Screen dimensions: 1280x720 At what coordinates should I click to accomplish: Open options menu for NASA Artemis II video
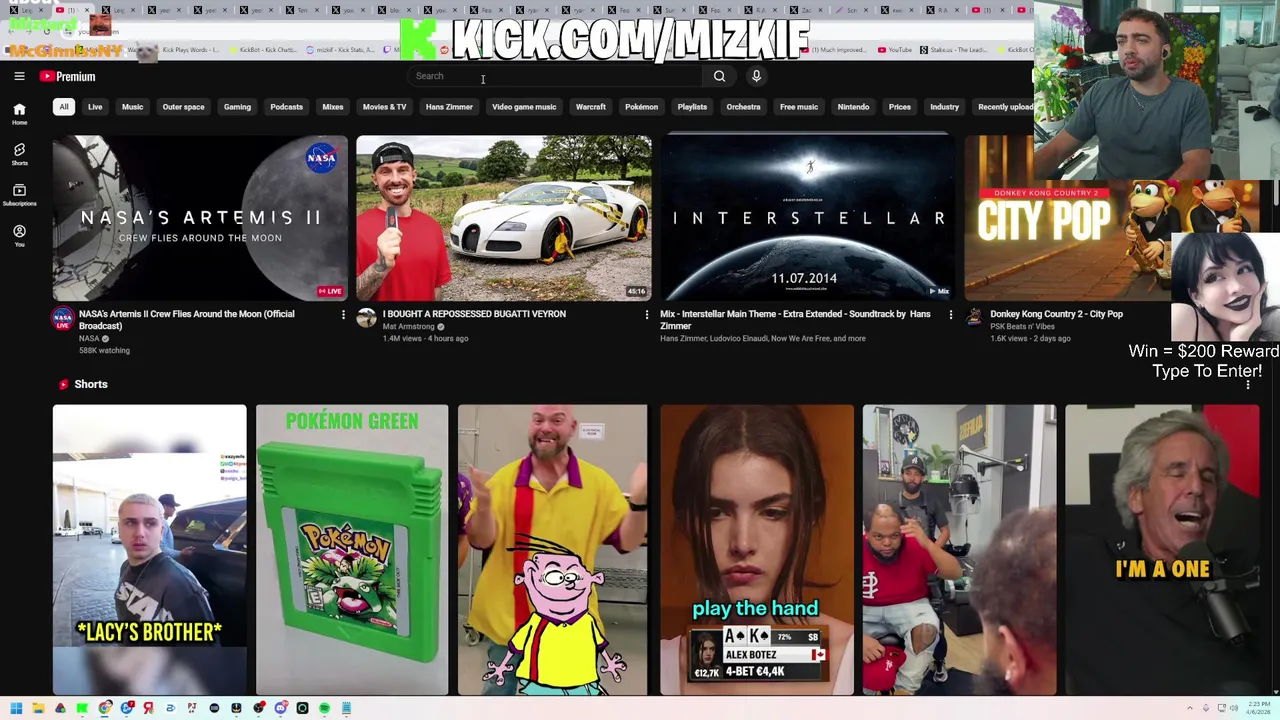tap(343, 315)
